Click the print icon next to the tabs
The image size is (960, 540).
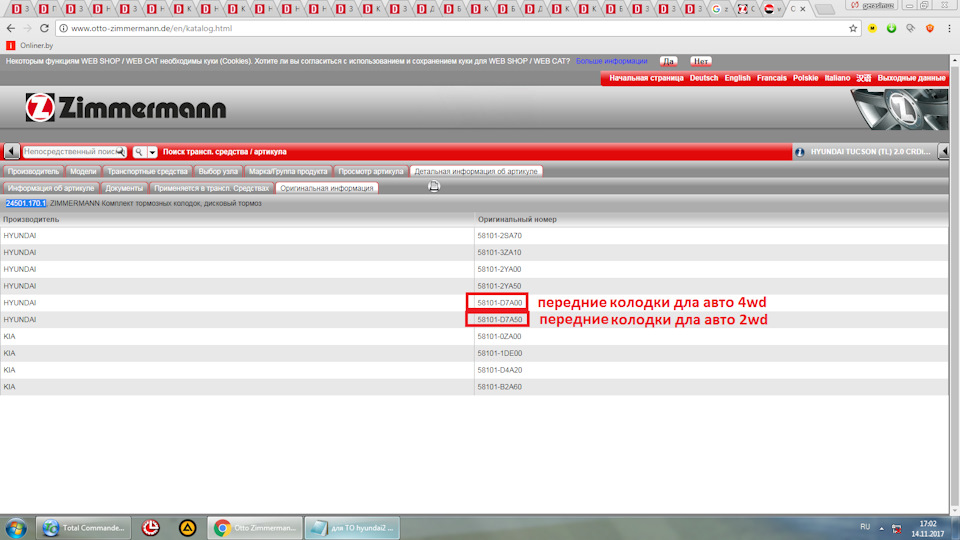click(x=433, y=186)
